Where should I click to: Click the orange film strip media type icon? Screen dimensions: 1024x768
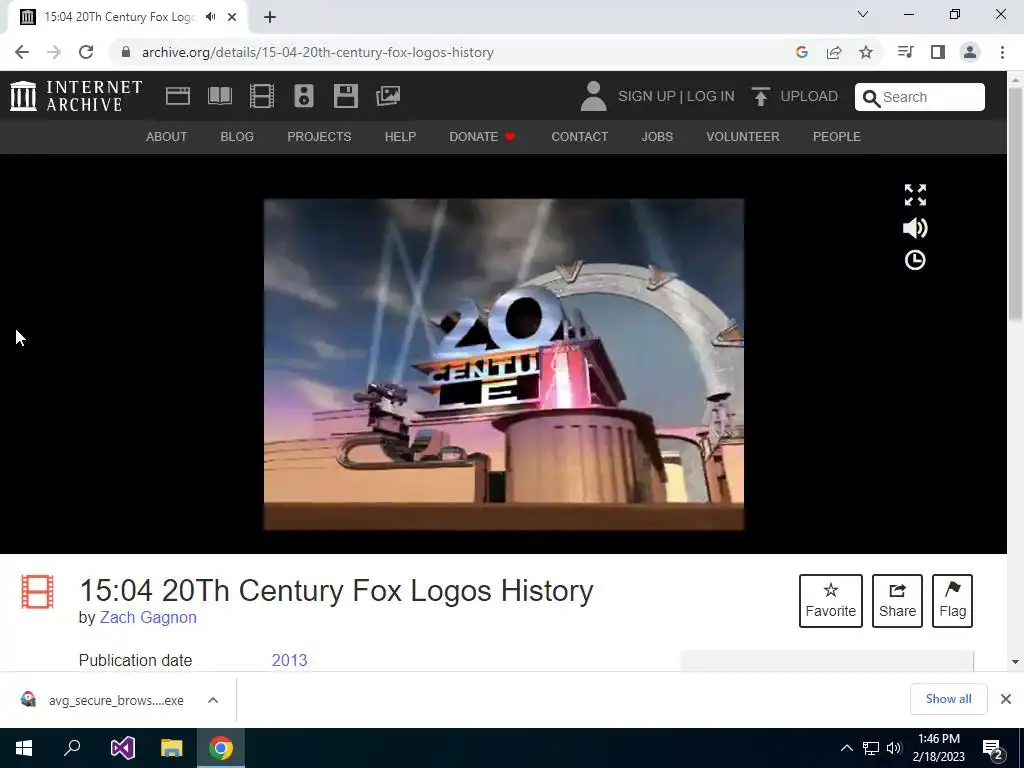coord(37,592)
